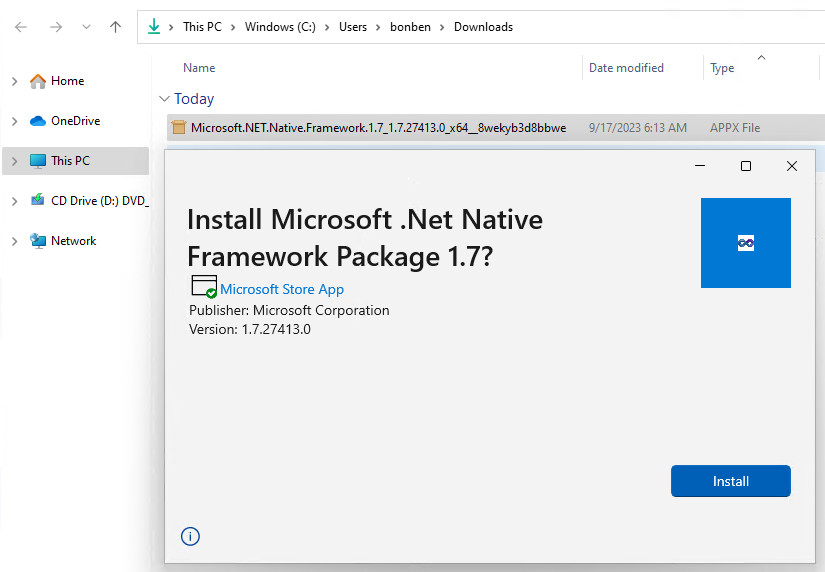Click the 9/17/2023 6:13 AM date cell
The width and height of the screenshot is (825, 572).
[637, 128]
